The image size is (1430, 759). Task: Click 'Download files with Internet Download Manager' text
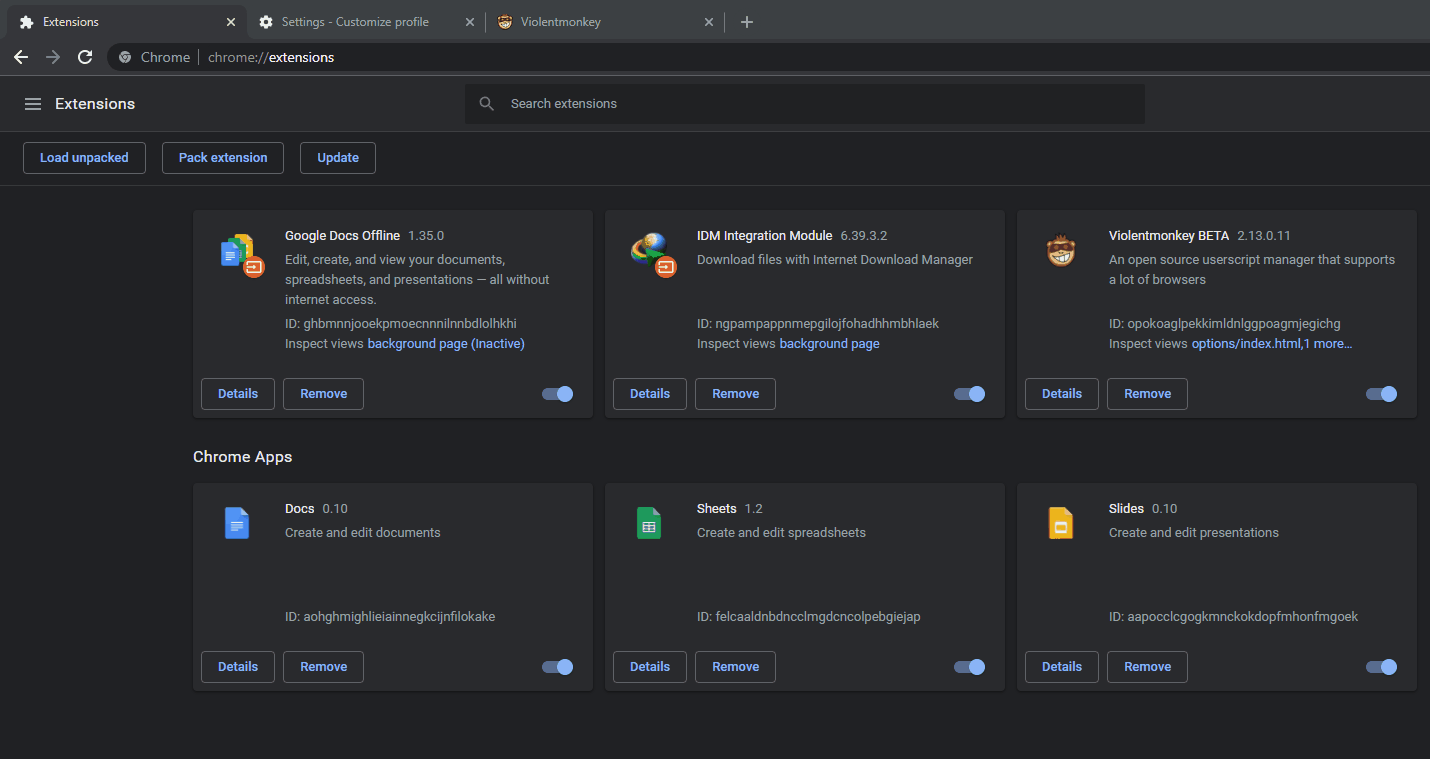[835, 260]
